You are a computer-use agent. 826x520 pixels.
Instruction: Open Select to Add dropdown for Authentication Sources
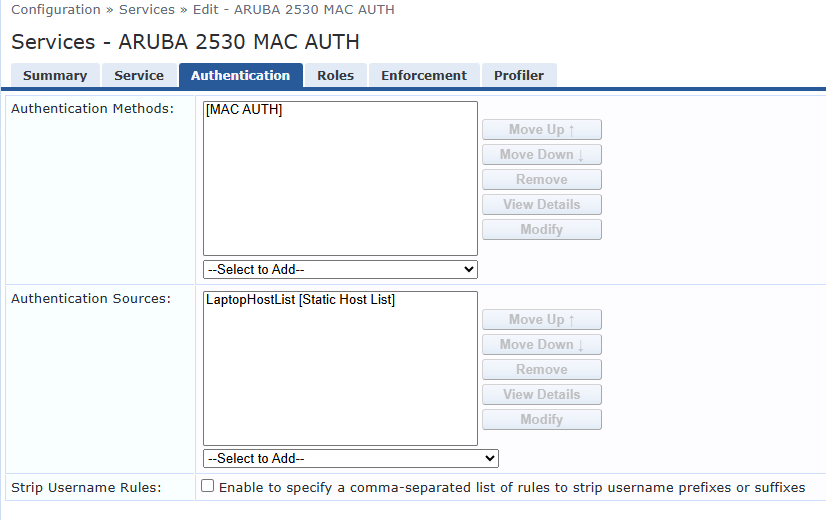(x=351, y=458)
